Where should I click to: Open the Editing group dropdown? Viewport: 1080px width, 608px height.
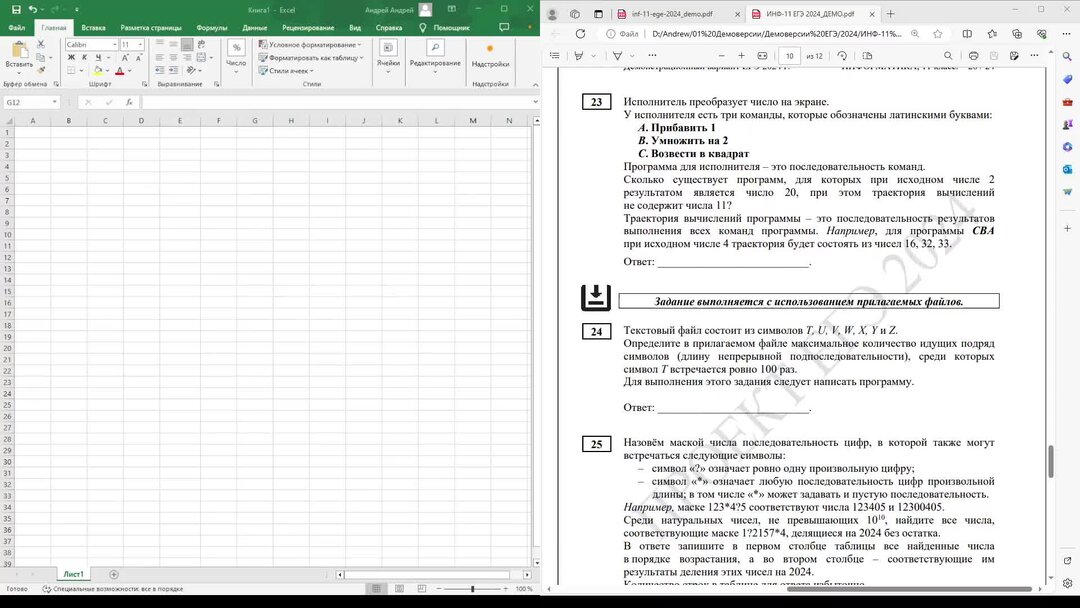435,56
